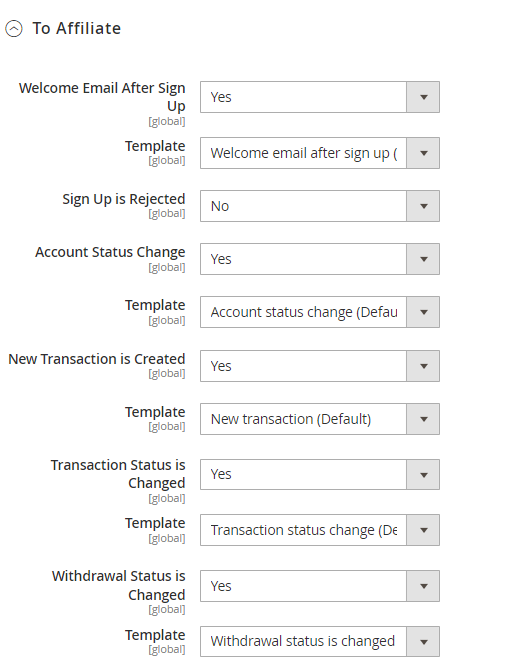Open the New transaction (Default) template dropdown
This screenshot has height=671, width=508.
[x=320, y=419]
